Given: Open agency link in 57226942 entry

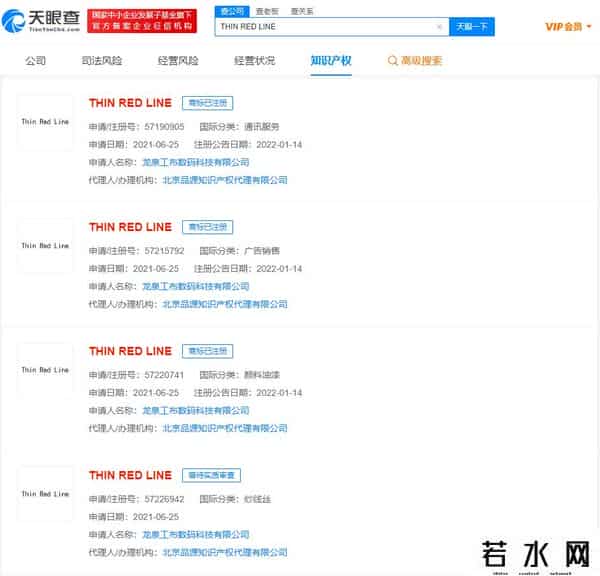Looking at the screenshot, I should pyautogui.click(x=225, y=552).
